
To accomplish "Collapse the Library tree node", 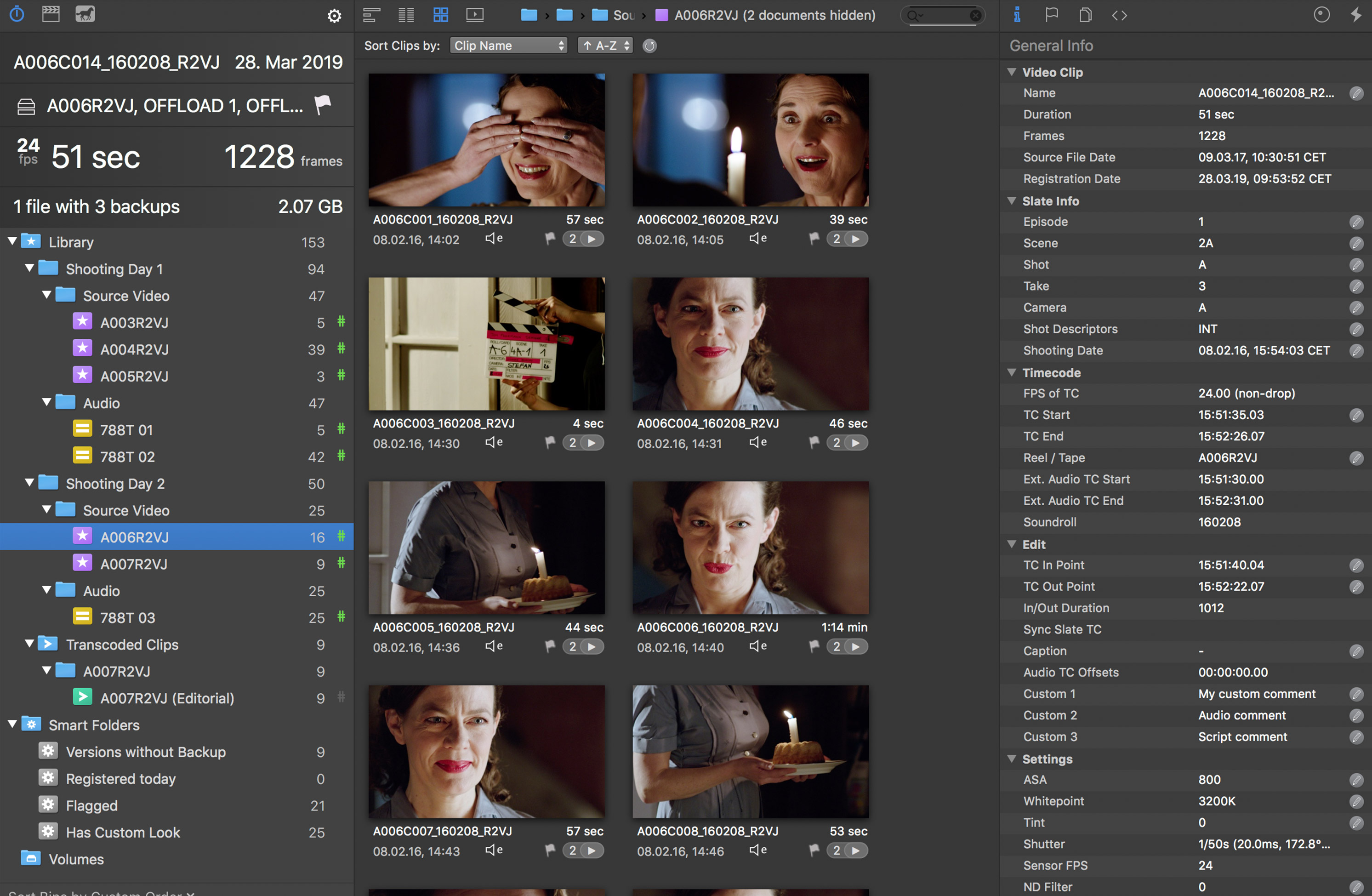I will click(x=12, y=241).
